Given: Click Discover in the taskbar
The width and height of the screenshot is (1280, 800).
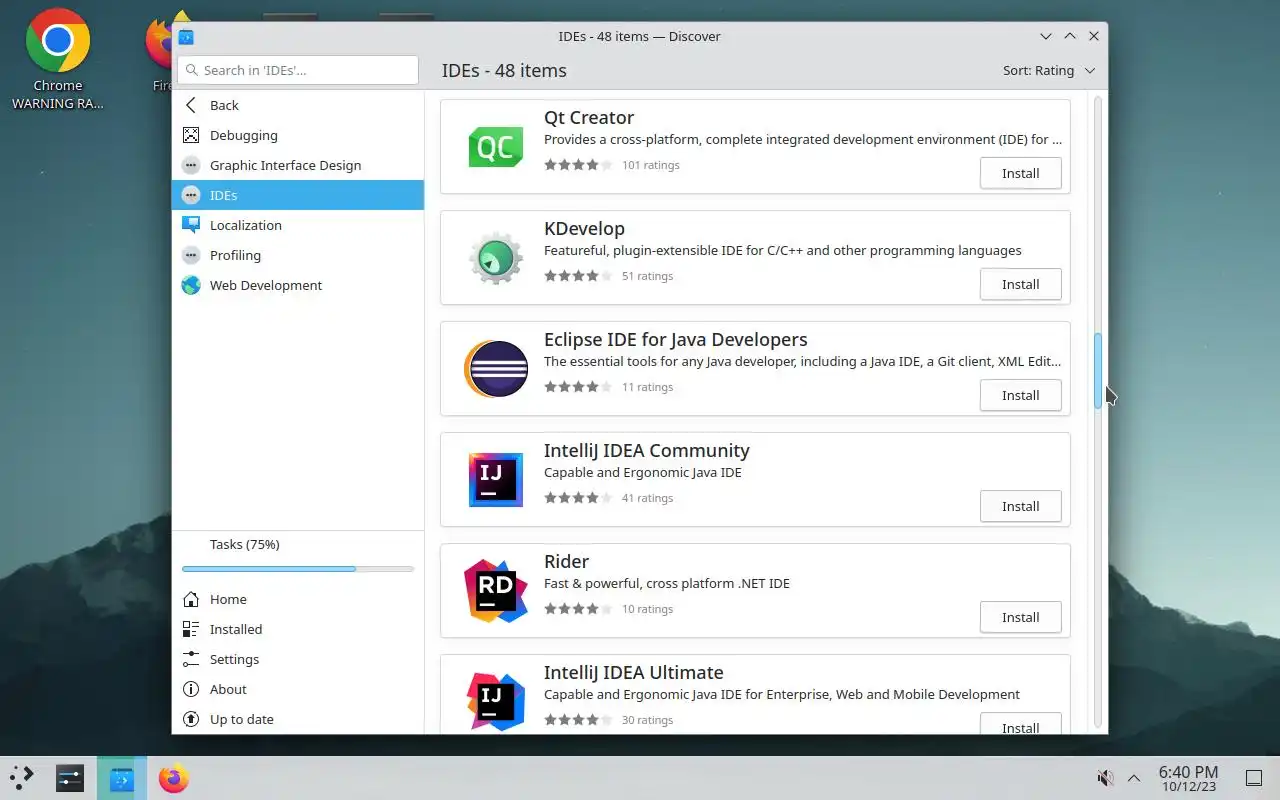Looking at the screenshot, I should 122,778.
